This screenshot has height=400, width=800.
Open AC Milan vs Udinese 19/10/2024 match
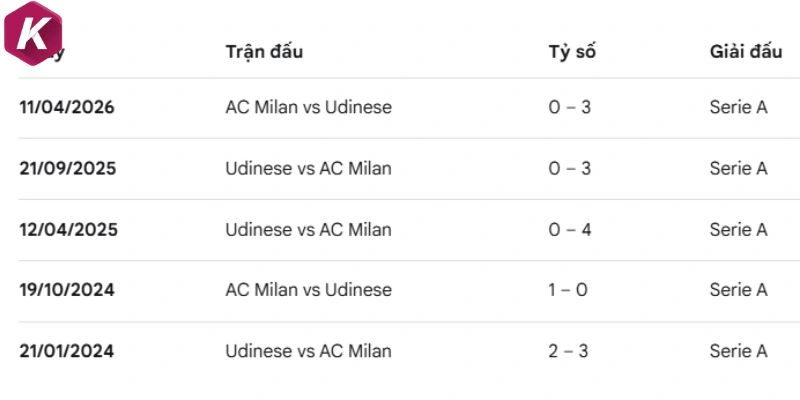(309, 290)
